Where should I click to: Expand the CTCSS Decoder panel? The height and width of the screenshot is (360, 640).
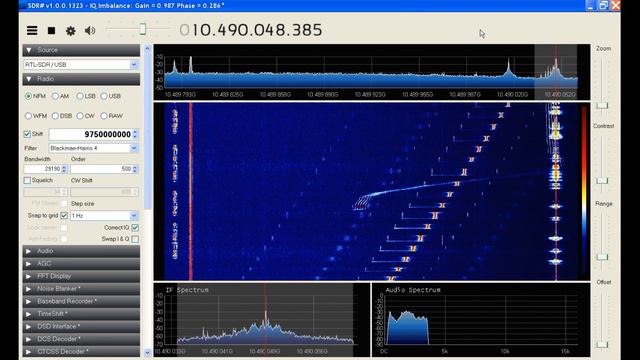click(81, 351)
